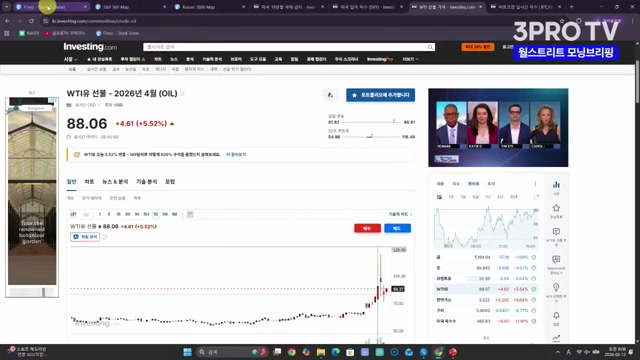Select the 5-minute chart interval

click(109, 214)
